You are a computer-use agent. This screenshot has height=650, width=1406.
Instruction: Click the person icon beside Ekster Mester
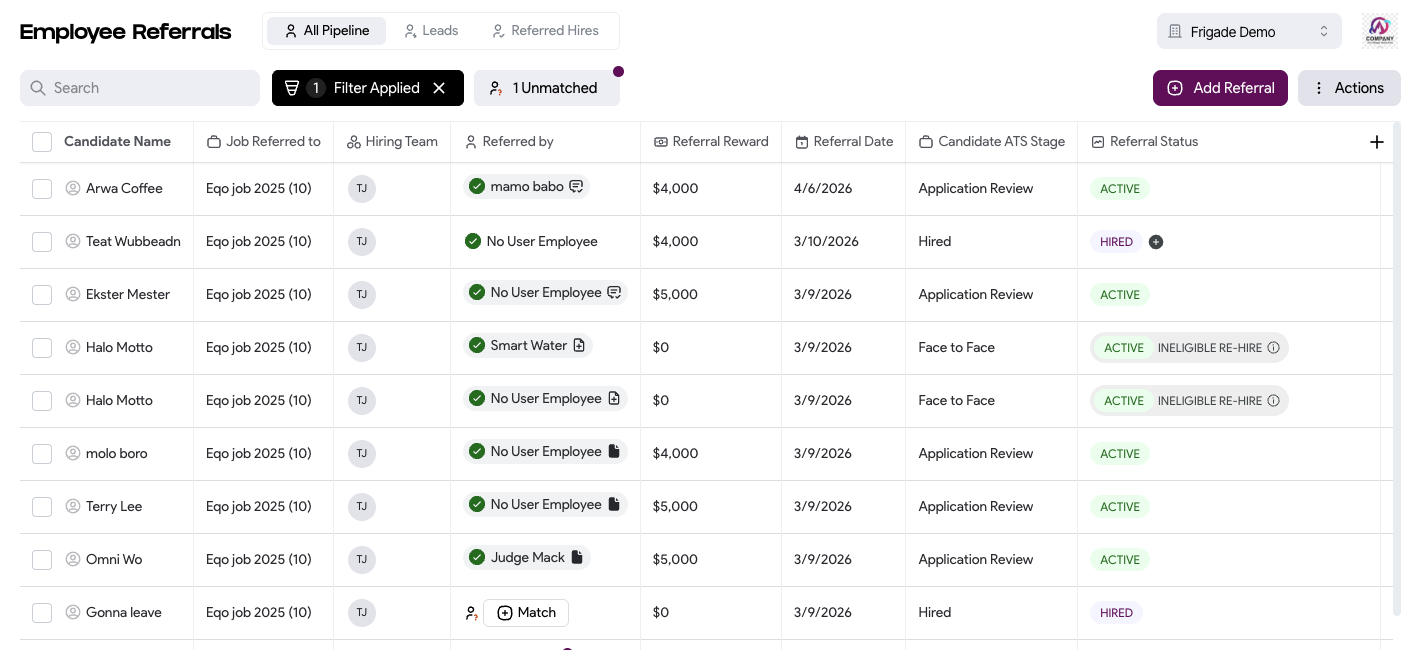73,294
